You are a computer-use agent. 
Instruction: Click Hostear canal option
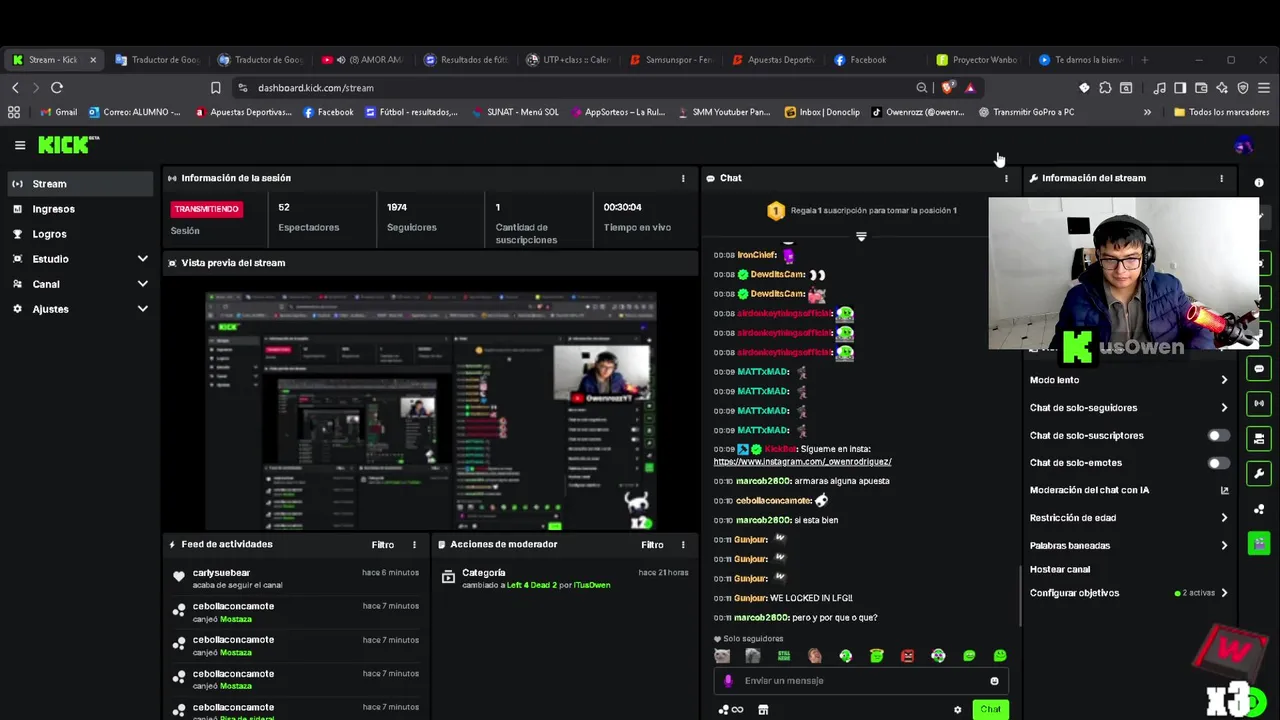click(x=1060, y=569)
